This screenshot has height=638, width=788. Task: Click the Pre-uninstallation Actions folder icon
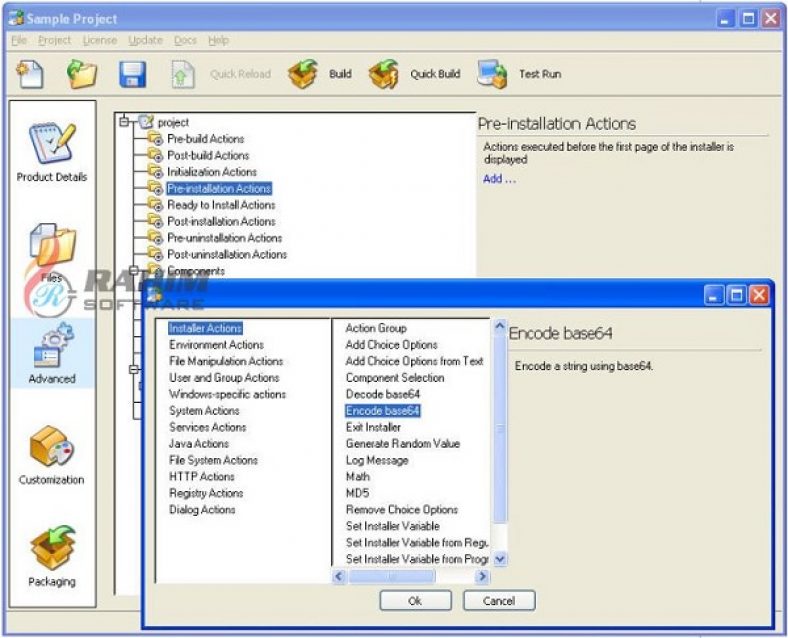point(155,238)
